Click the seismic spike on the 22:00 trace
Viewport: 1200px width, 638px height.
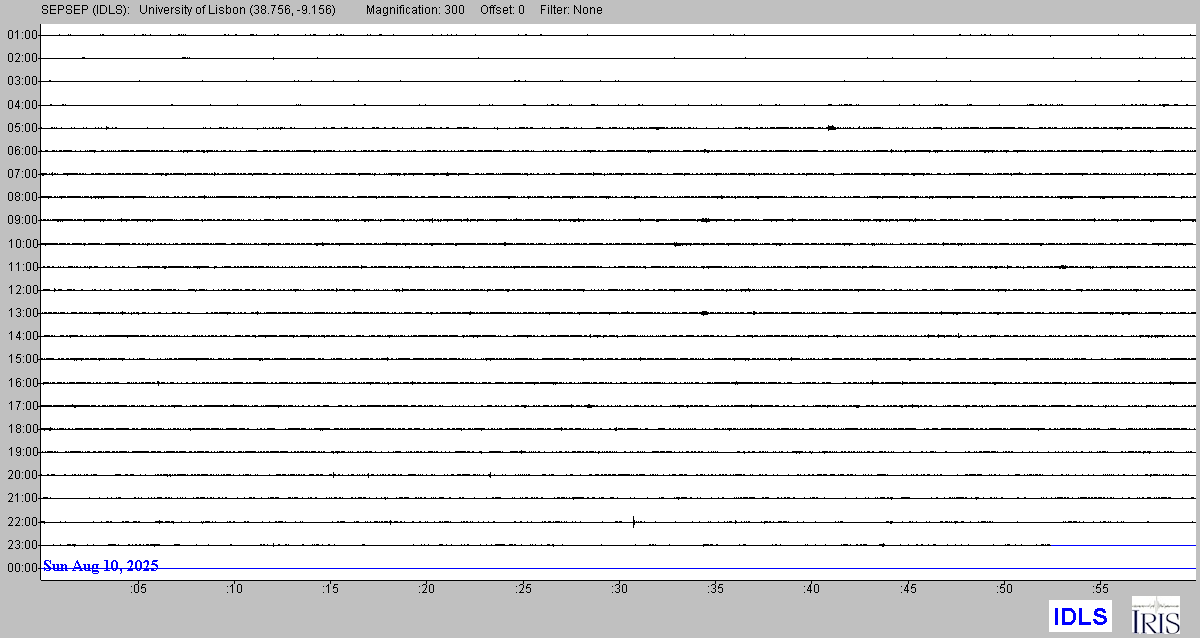click(x=633, y=521)
